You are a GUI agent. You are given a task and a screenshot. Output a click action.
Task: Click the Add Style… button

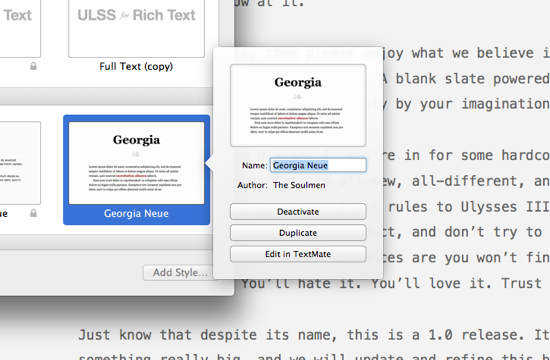(x=180, y=272)
